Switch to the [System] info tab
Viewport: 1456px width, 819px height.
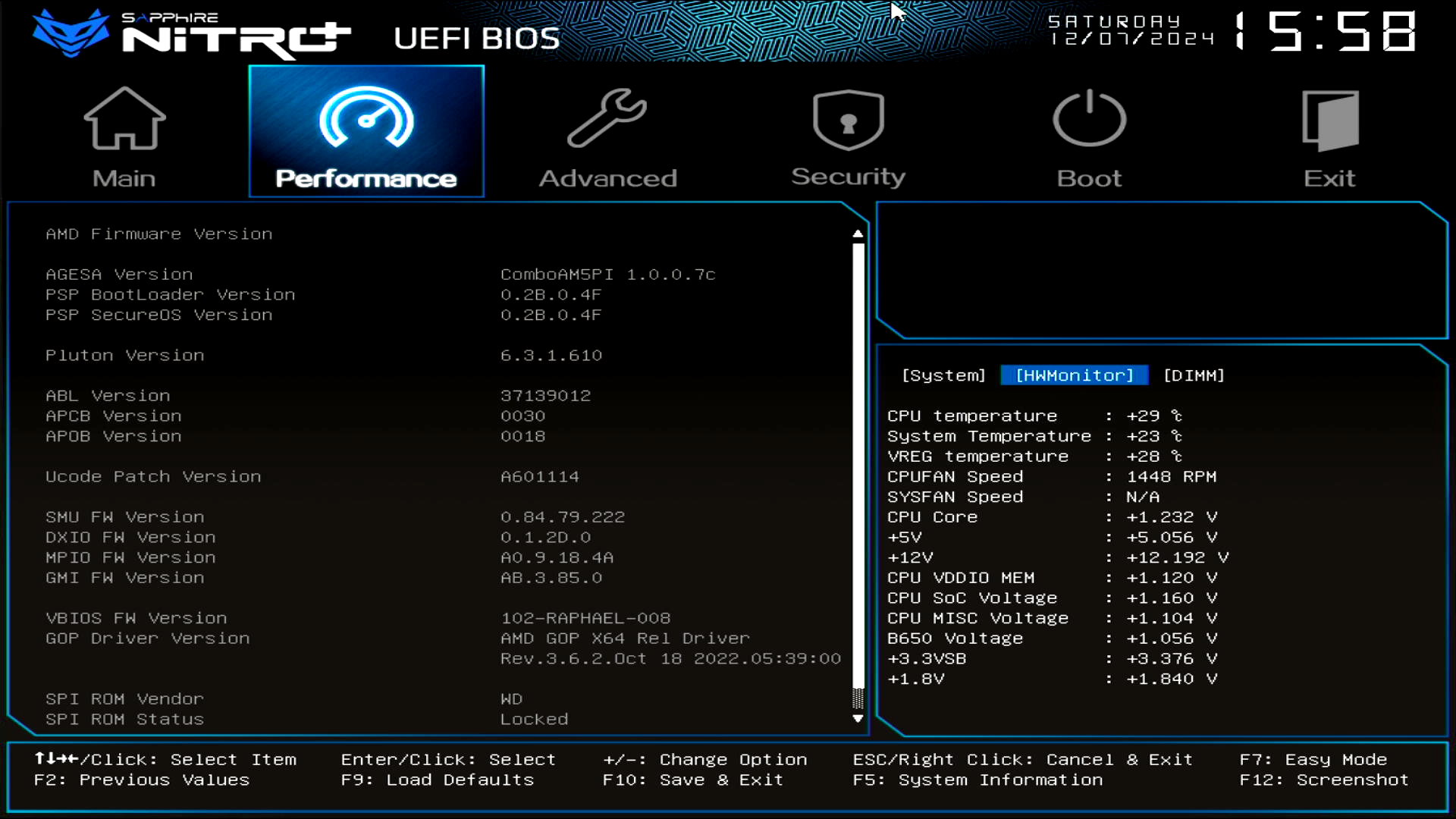pos(943,375)
